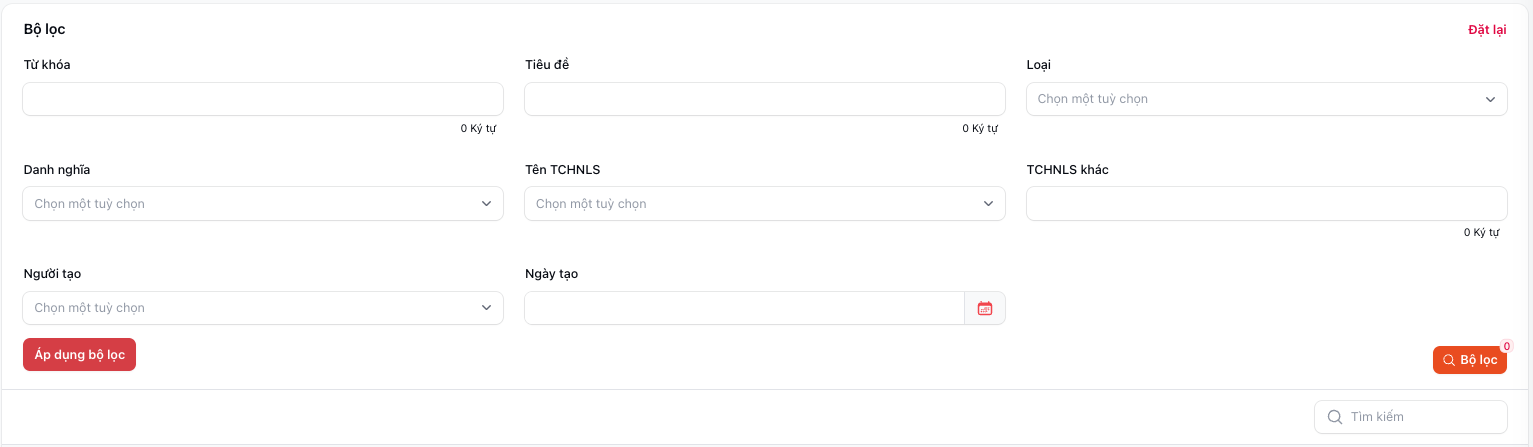Click the Bộ lọc panel heading
This screenshot has width=1533, height=447.
click(x=45, y=30)
